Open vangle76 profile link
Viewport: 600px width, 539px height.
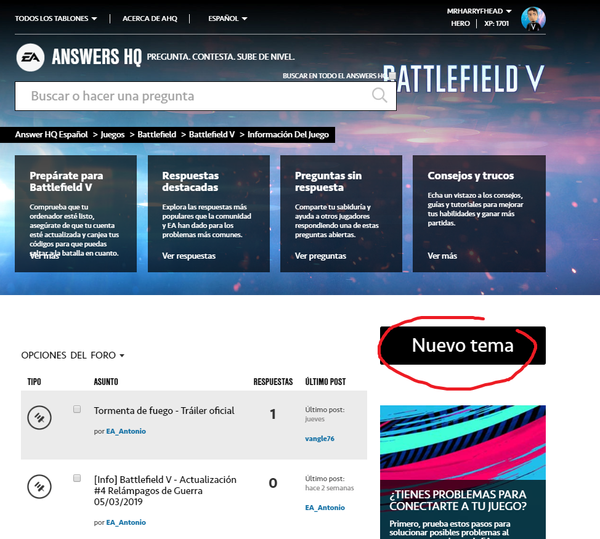click(320, 438)
